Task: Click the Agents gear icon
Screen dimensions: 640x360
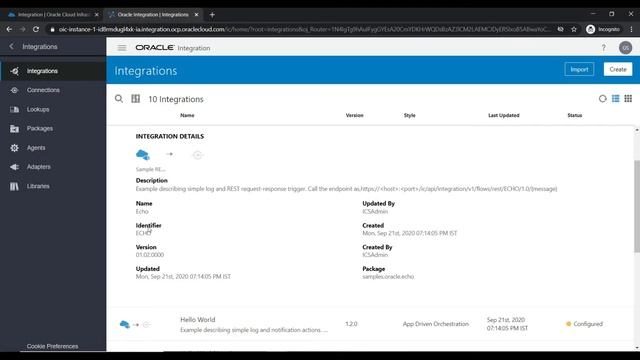Action: point(14,148)
